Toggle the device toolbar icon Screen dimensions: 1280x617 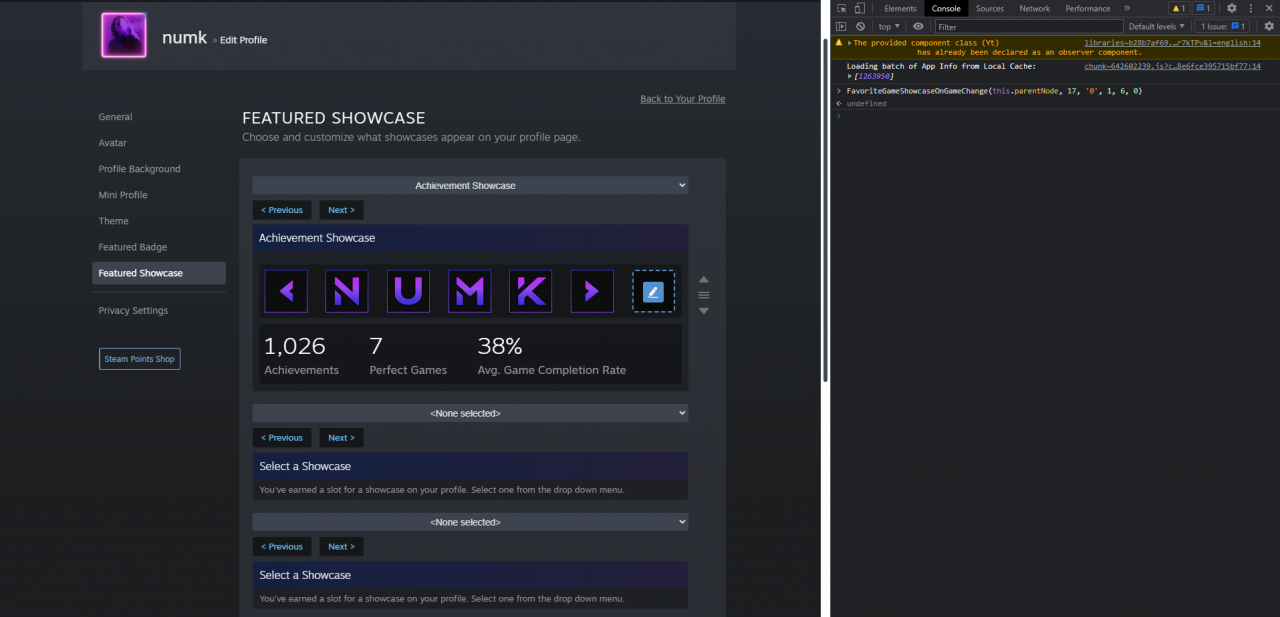859,8
